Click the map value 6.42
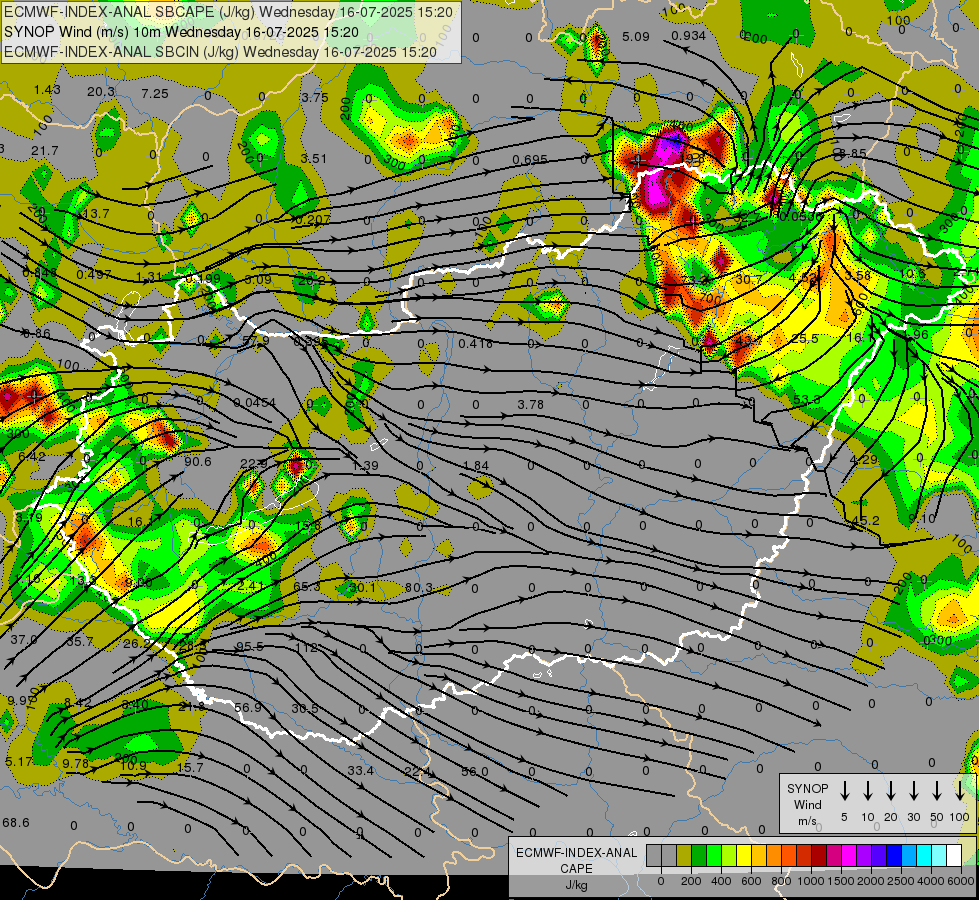The height and width of the screenshot is (900, 979). pos(32,457)
